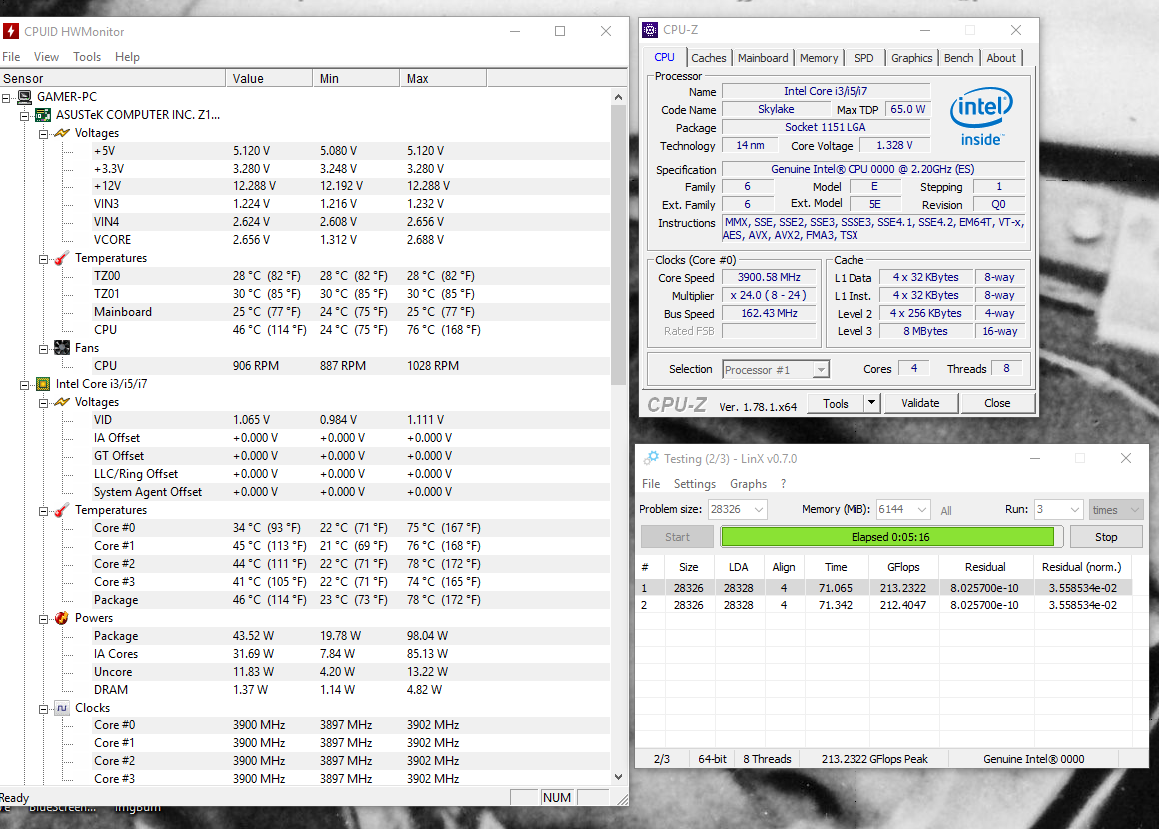Click the Core Speed 3900.58 MHz value

pos(769,277)
